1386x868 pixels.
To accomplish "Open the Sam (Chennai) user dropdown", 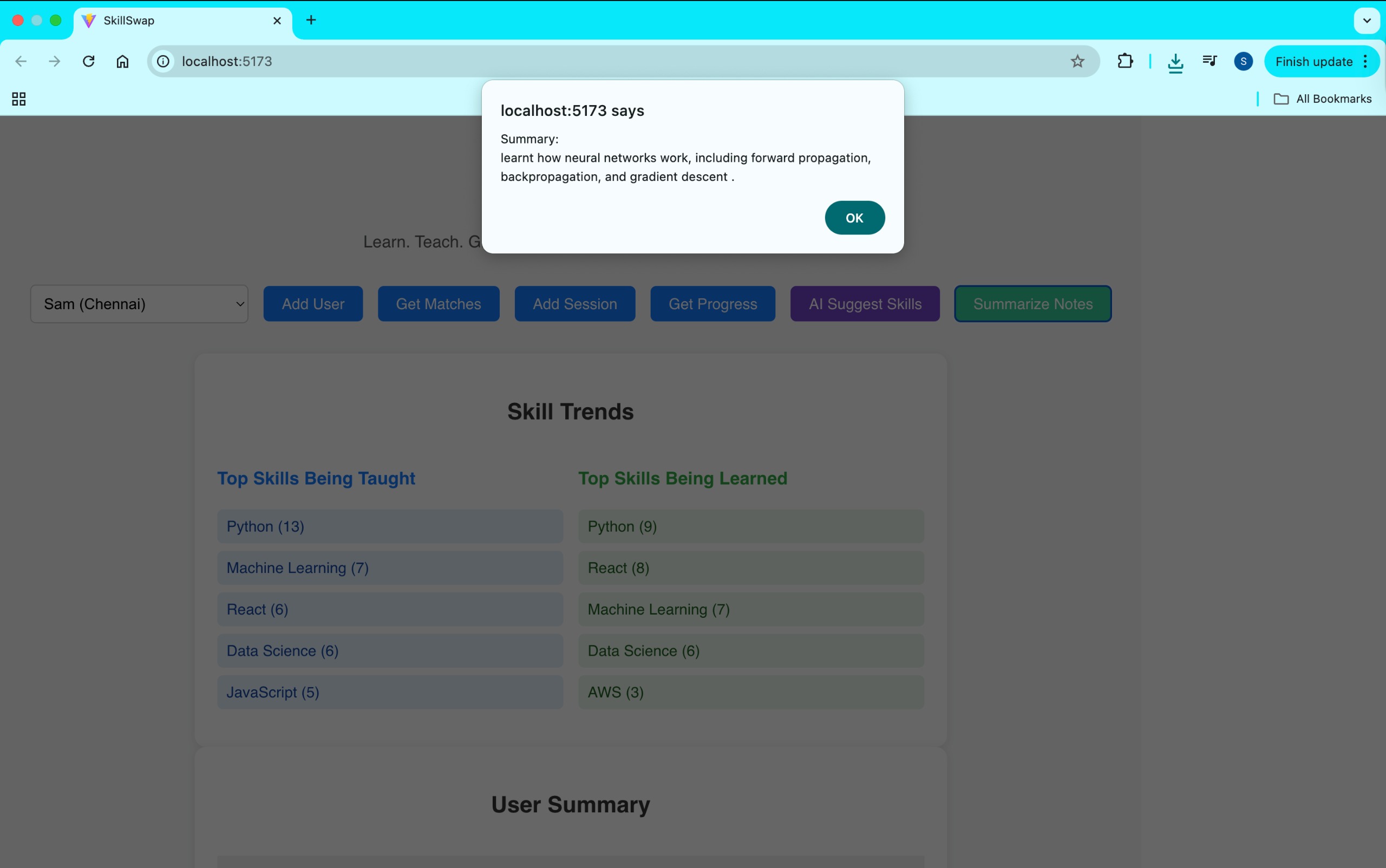I will pyautogui.click(x=140, y=304).
